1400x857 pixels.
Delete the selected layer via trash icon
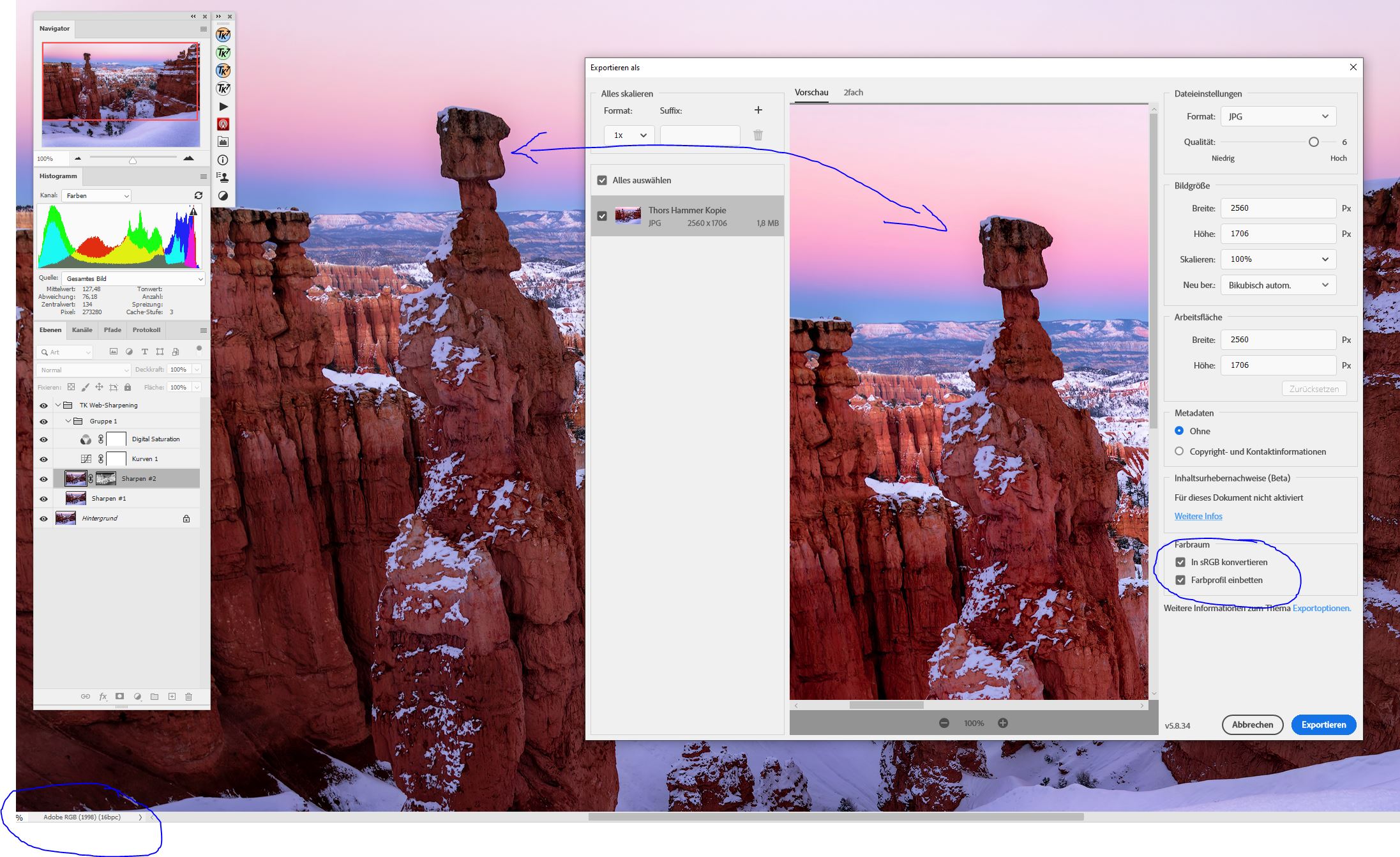tap(189, 696)
